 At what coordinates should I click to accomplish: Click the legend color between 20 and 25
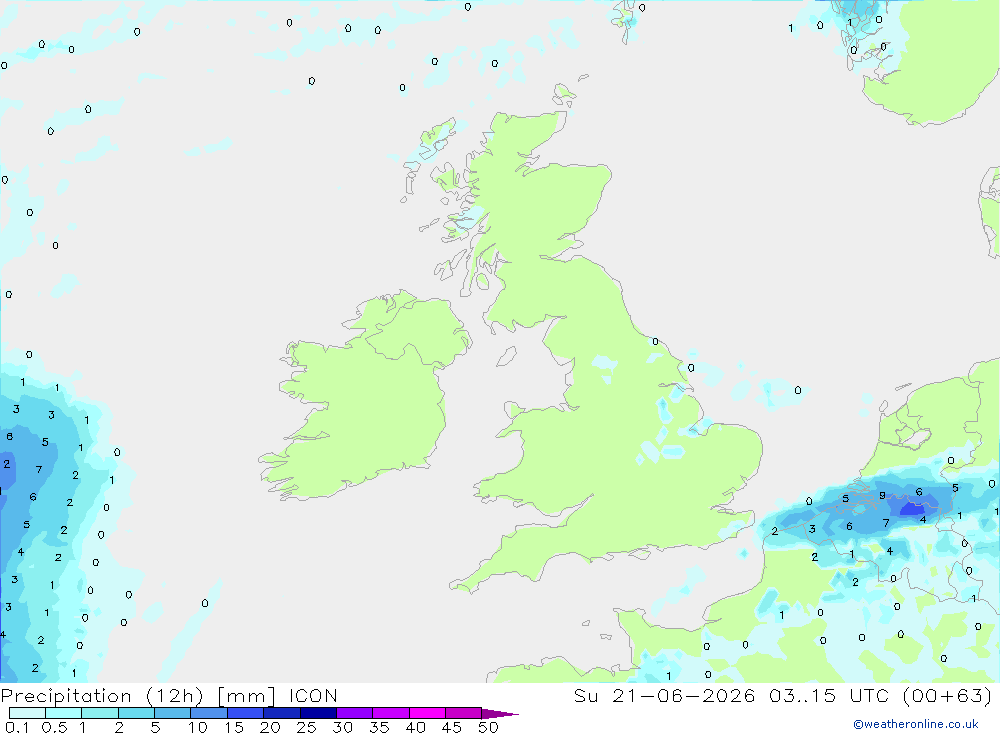282,713
